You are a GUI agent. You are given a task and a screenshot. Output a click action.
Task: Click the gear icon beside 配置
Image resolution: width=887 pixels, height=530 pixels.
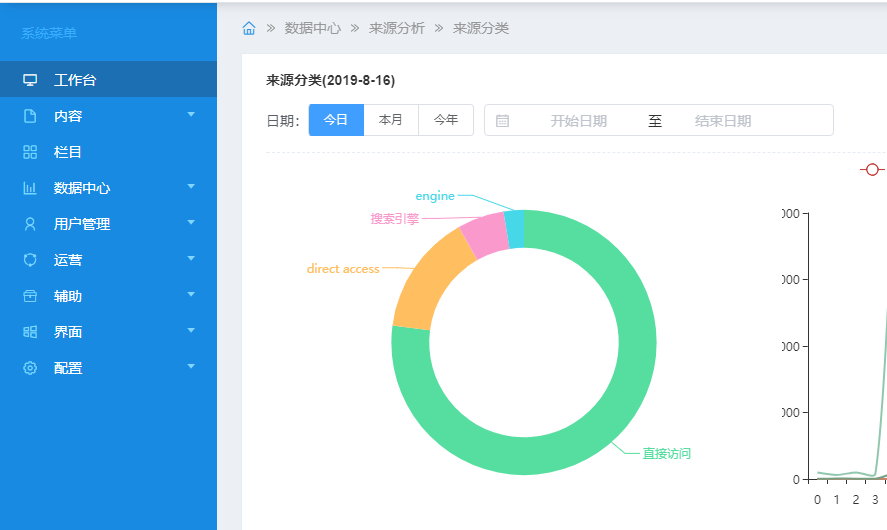30,368
